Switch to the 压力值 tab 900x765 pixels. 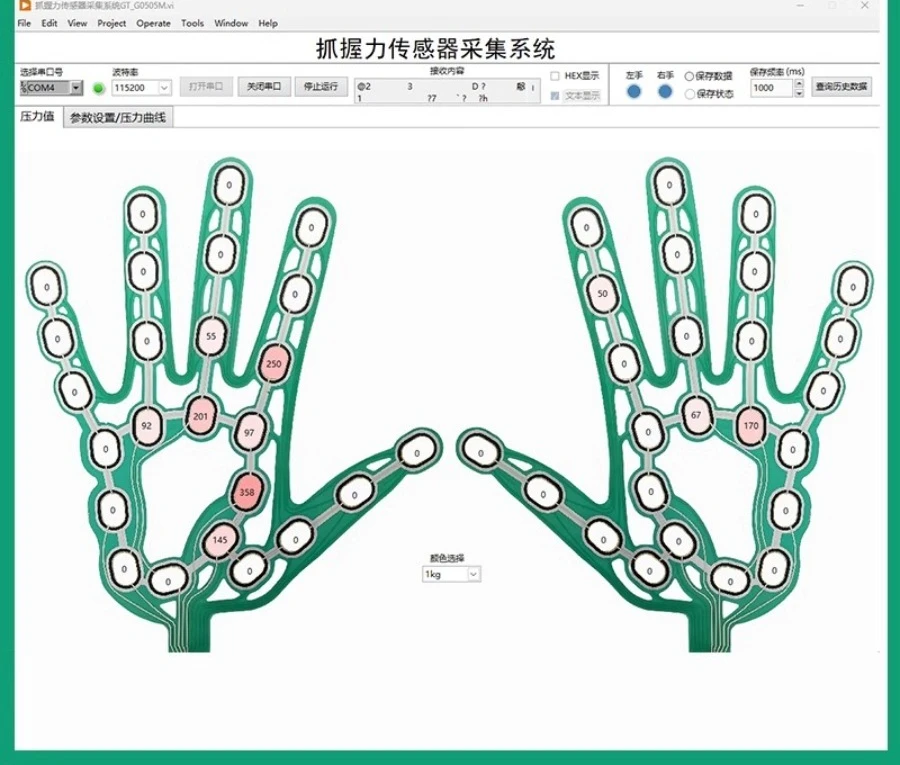click(38, 117)
